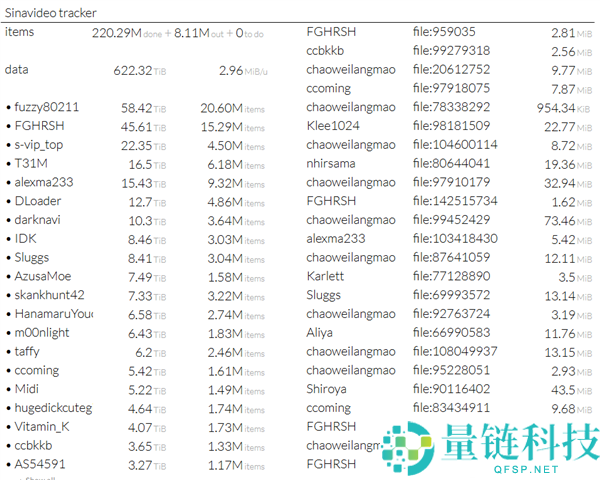Viewport: 600px width, 480px height.
Task: Click the 43.5 MiB size value
Action: 572,390
